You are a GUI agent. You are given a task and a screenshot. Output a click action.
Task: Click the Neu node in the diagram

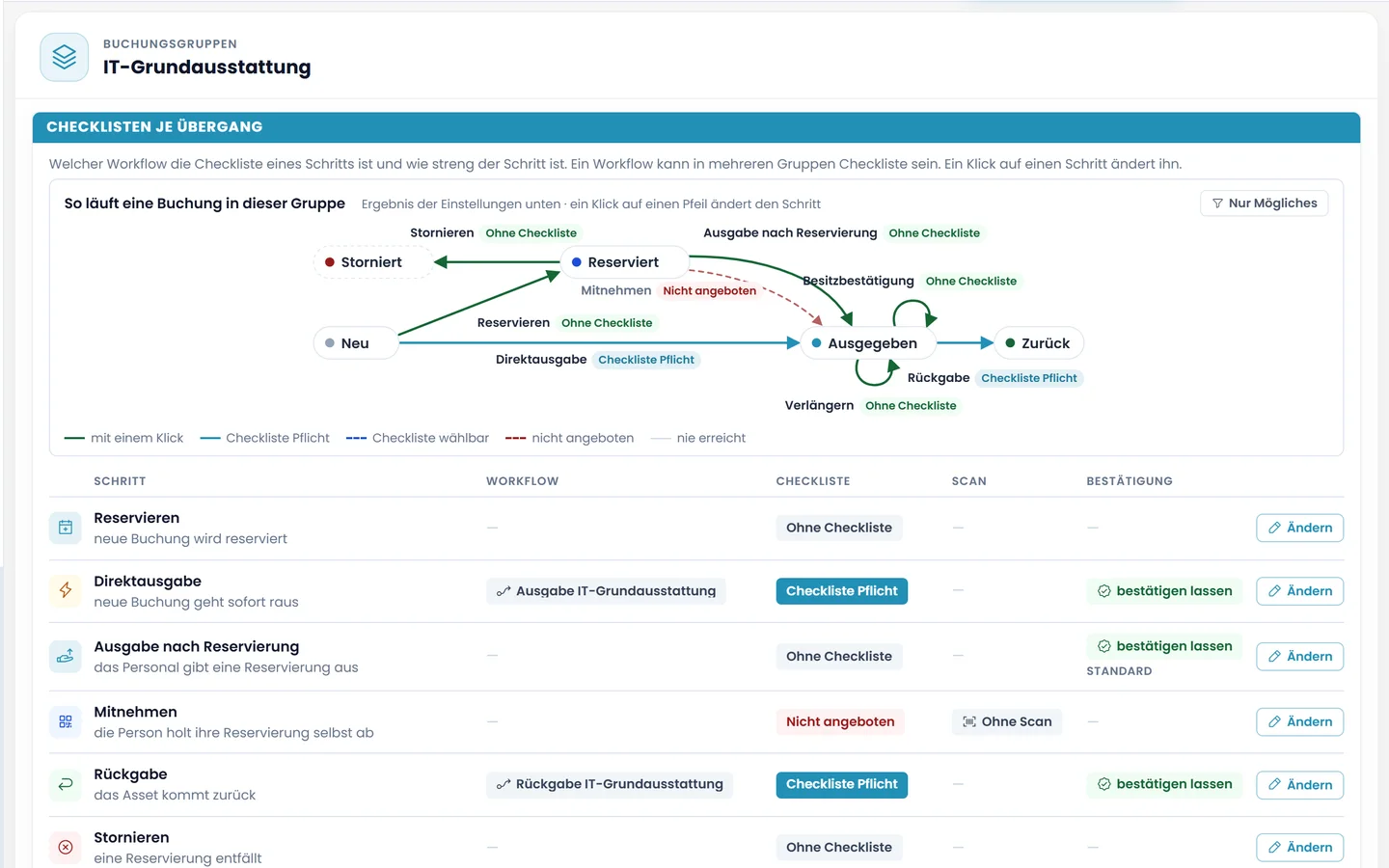(355, 343)
